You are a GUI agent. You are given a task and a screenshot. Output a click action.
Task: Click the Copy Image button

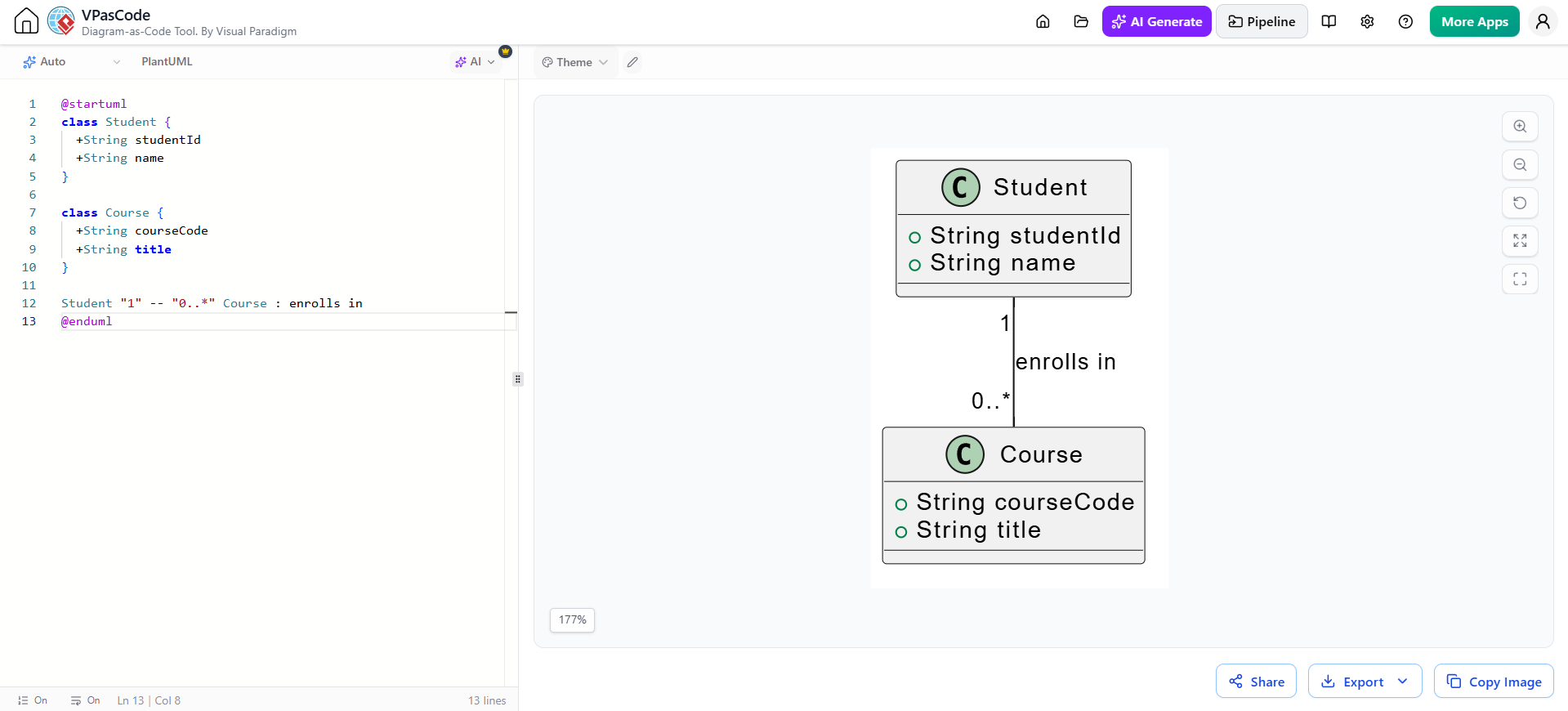click(x=1494, y=682)
